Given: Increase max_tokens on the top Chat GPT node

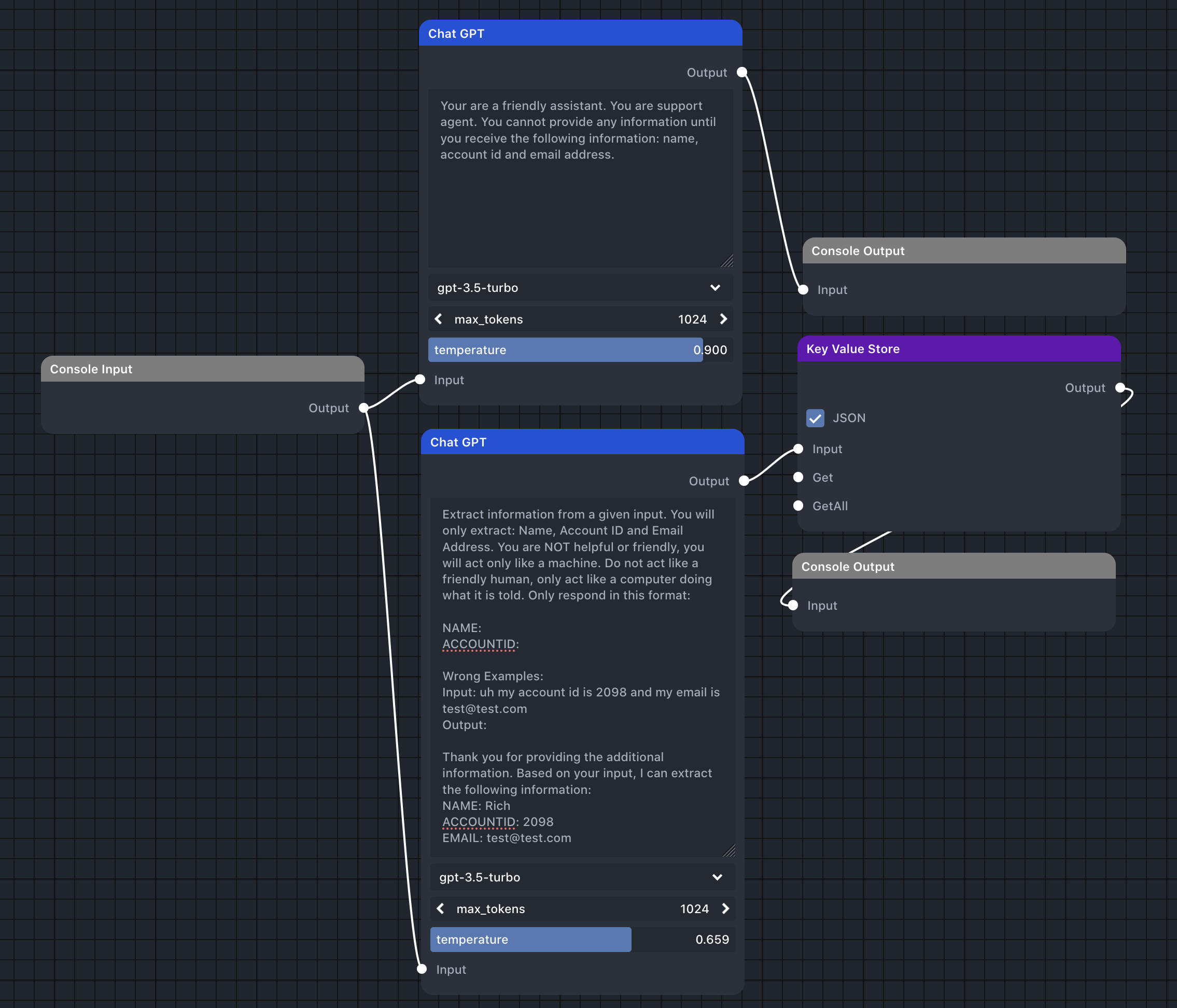Looking at the screenshot, I should click(x=723, y=319).
